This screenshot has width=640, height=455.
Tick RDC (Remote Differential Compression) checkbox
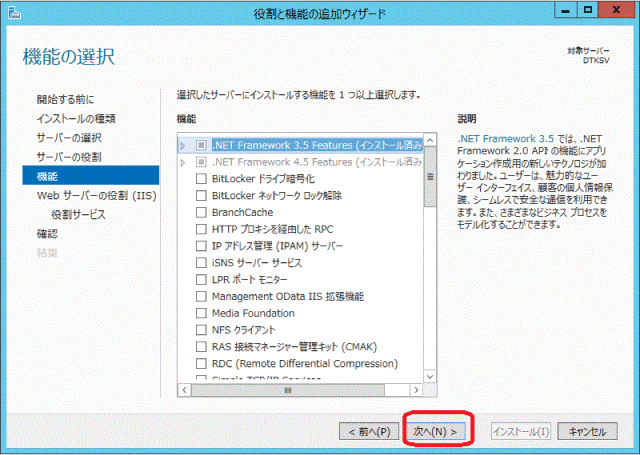(x=201, y=363)
